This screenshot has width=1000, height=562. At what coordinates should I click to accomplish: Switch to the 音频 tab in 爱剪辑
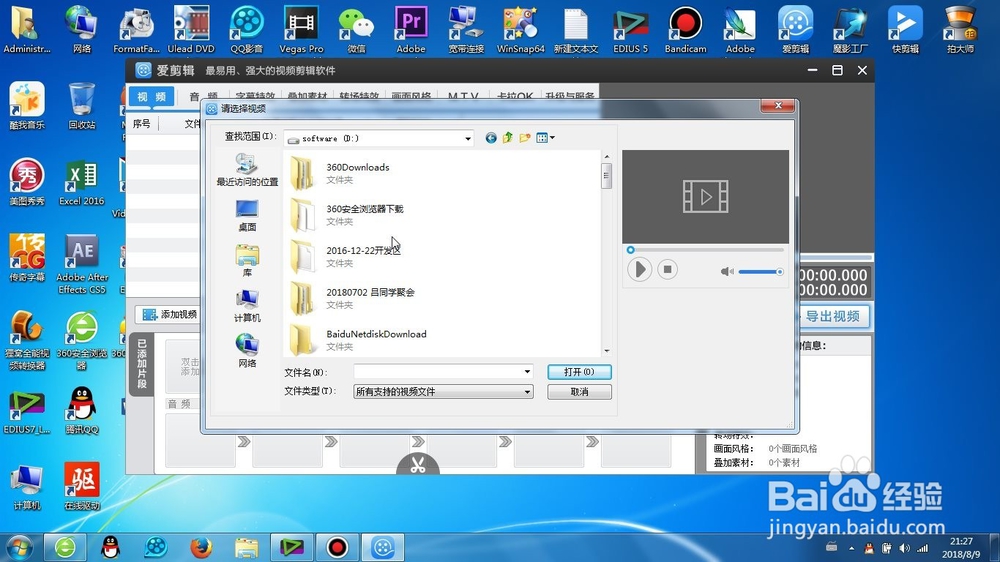click(x=203, y=96)
